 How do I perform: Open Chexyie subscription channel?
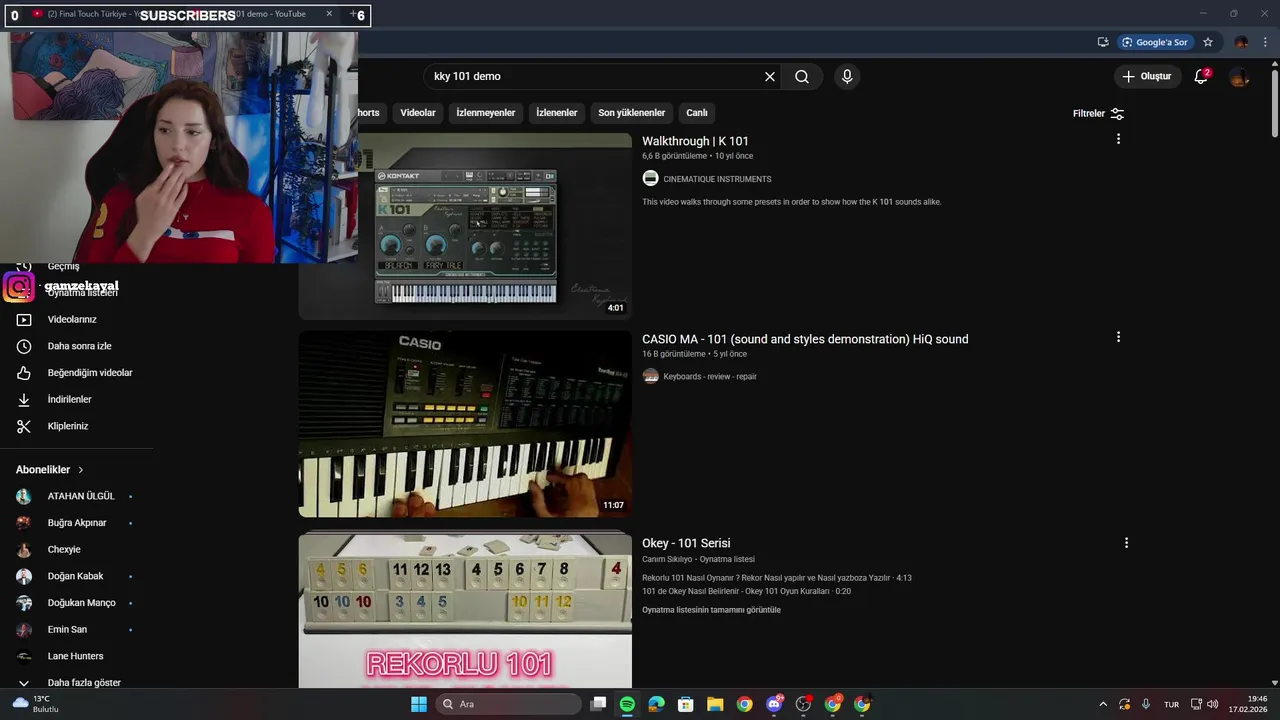pyautogui.click(x=64, y=550)
